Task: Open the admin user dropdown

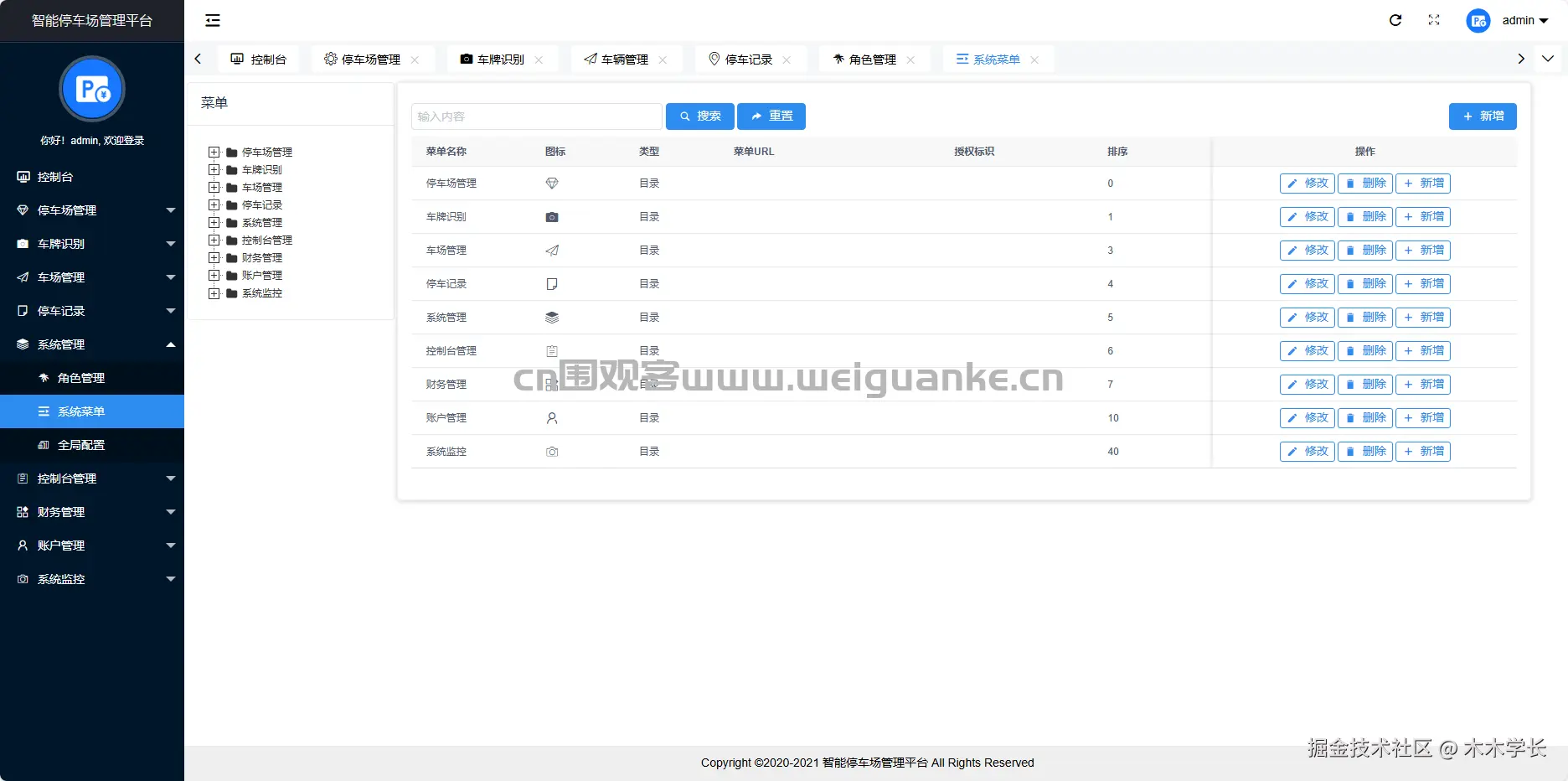Action: pyautogui.click(x=1525, y=20)
